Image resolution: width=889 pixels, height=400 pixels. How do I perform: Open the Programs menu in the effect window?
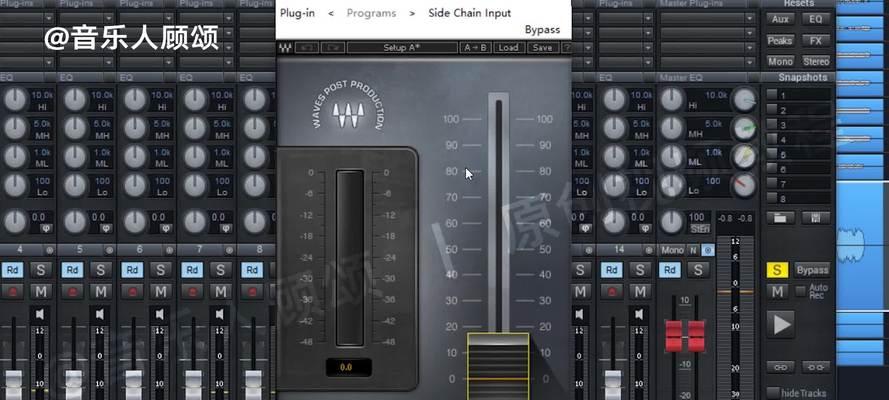click(372, 12)
